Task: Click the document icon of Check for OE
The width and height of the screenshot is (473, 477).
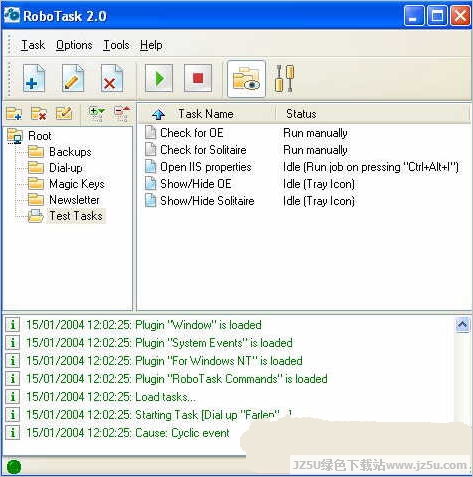Action: tap(150, 132)
